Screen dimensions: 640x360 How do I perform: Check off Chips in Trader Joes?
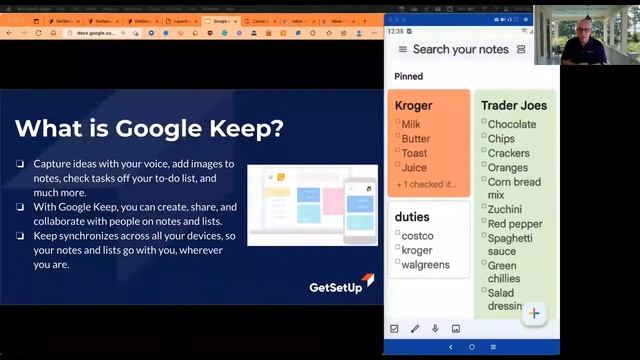click(484, 136)
